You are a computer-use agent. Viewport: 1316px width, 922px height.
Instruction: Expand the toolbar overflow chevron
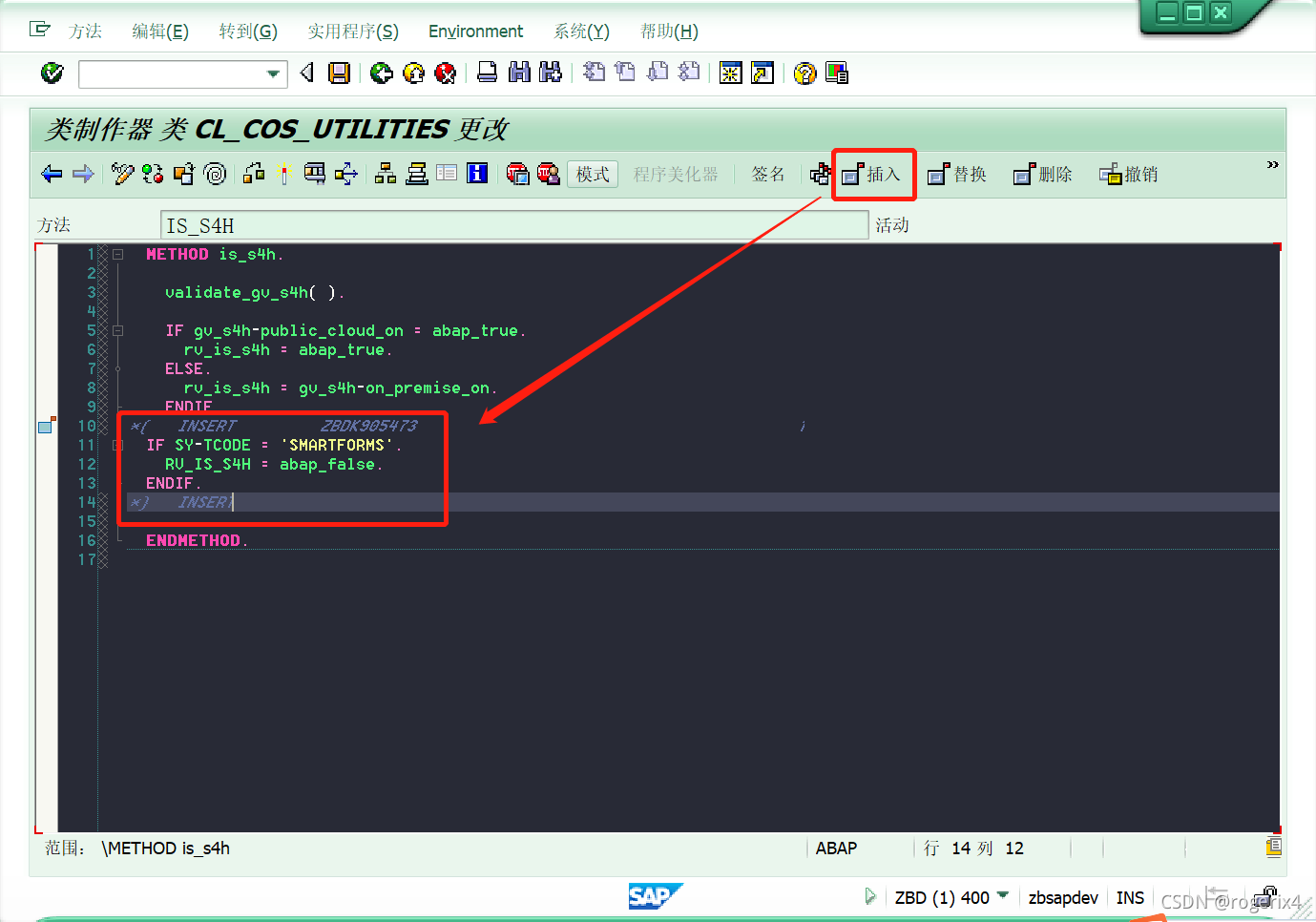pyautogui.click(x=1272, y=165)
